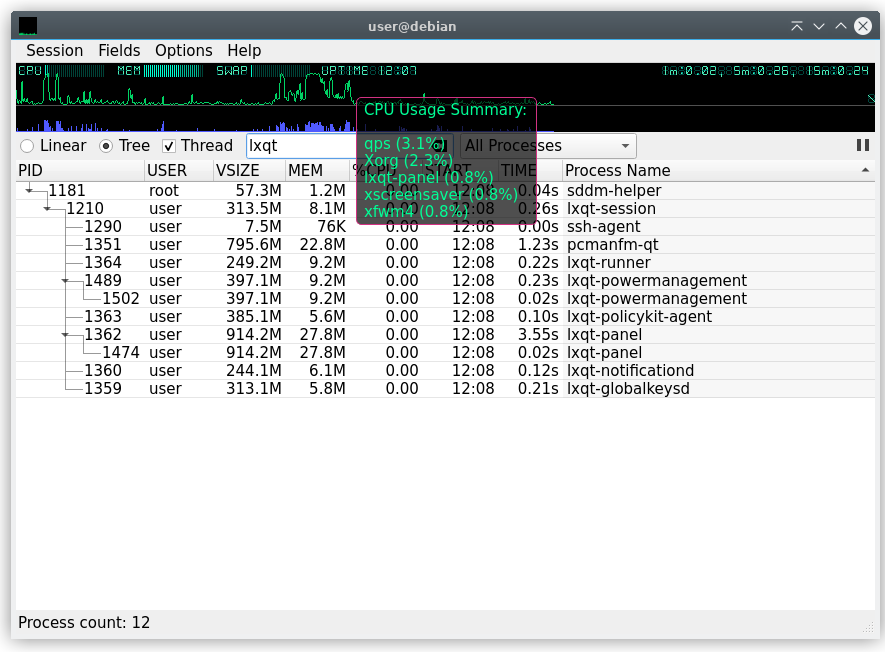Click the MEM usage bar in the status panel
Viewport: 885px width, 652px height.
[173, 71]
